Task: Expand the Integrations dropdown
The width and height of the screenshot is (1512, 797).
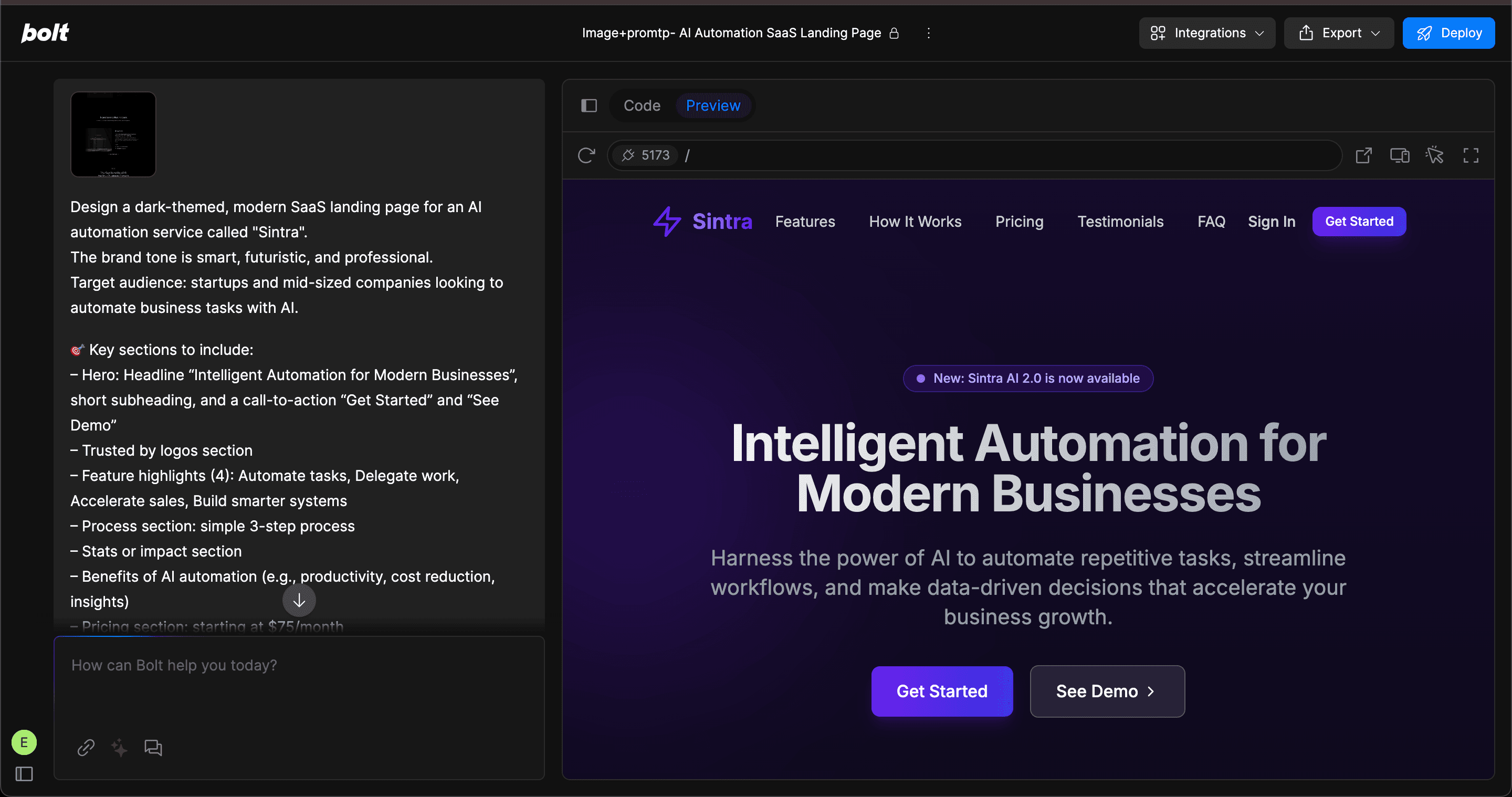Action: coord(1207,33)
